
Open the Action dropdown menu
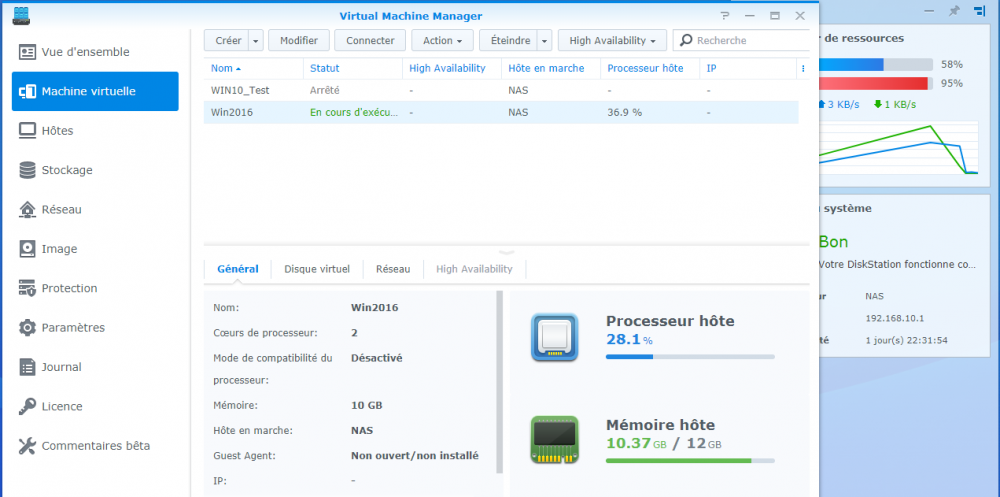441,41
